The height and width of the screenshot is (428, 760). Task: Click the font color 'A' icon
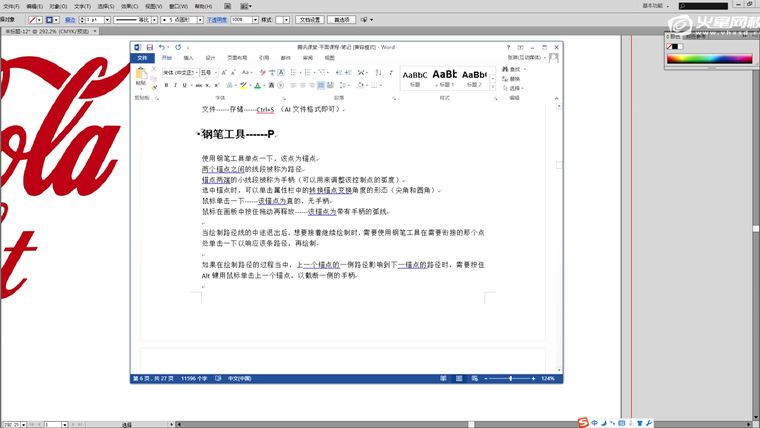257,85
